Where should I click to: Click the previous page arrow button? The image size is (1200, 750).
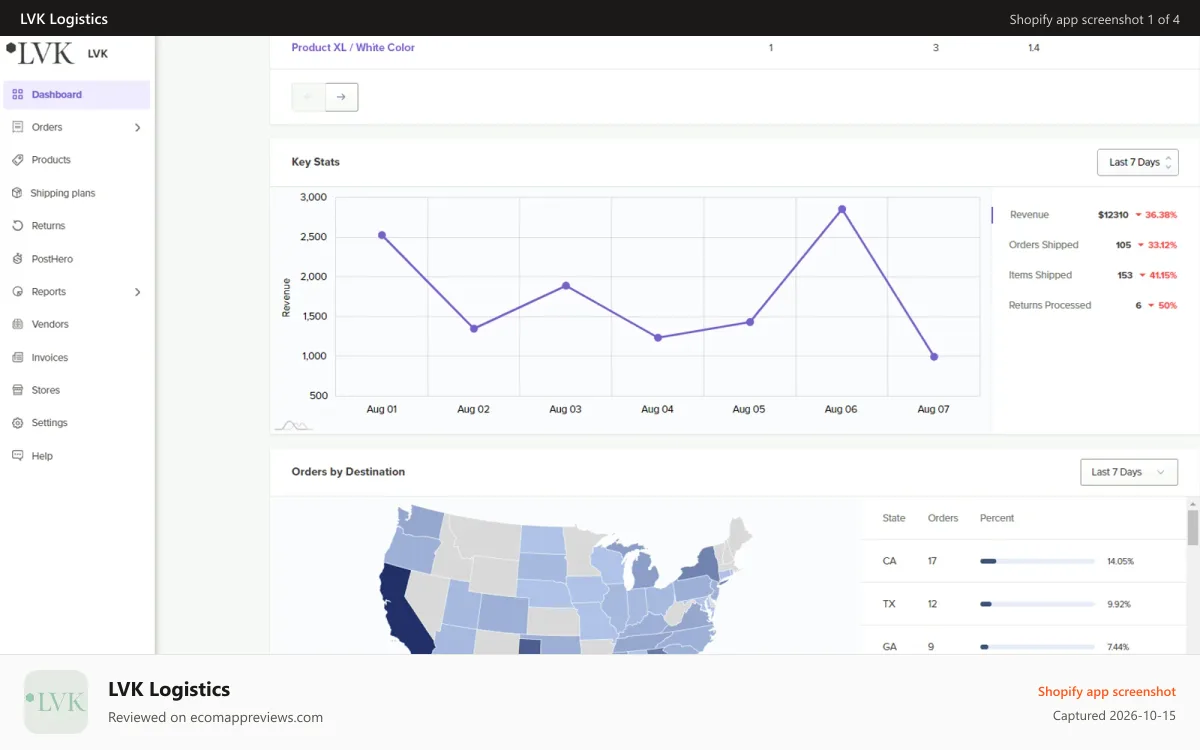[308, 97]
